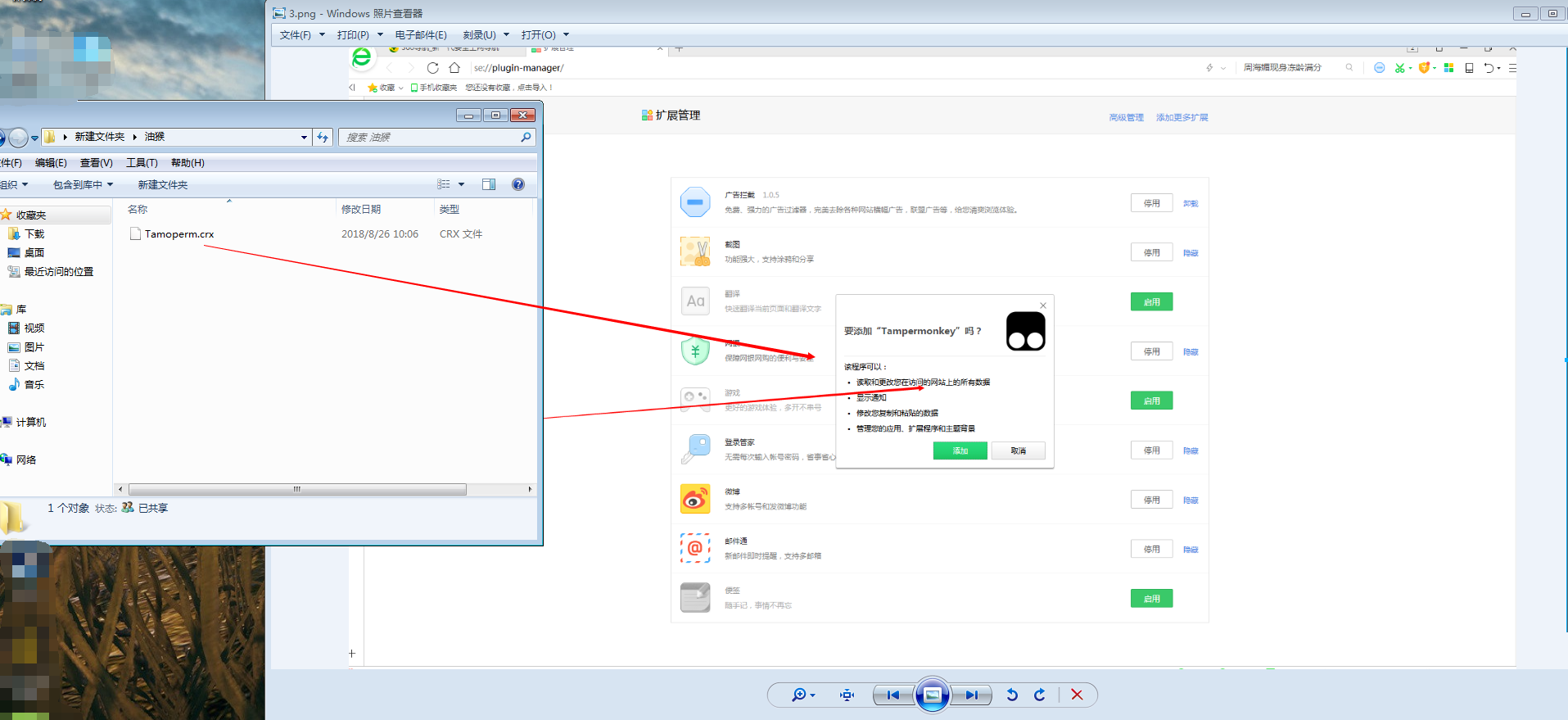Click the horizontal scrollbar thumb in Explorer
Image resolution: width=1568 pixels, height=720 pixels.
click(297, 489)
